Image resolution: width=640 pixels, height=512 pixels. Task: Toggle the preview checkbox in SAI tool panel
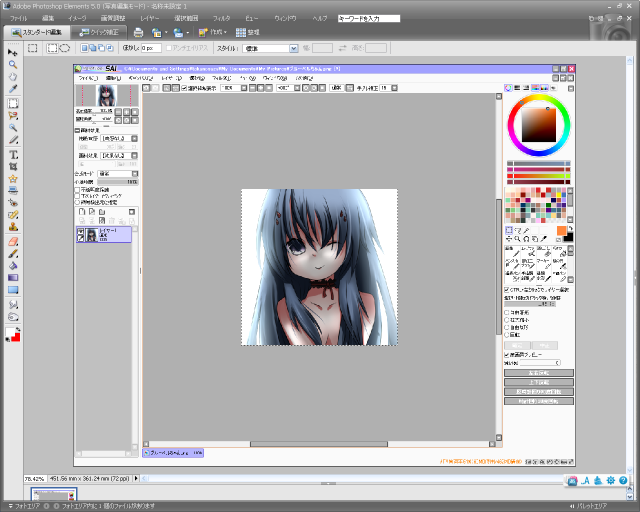tap(507, 354)
